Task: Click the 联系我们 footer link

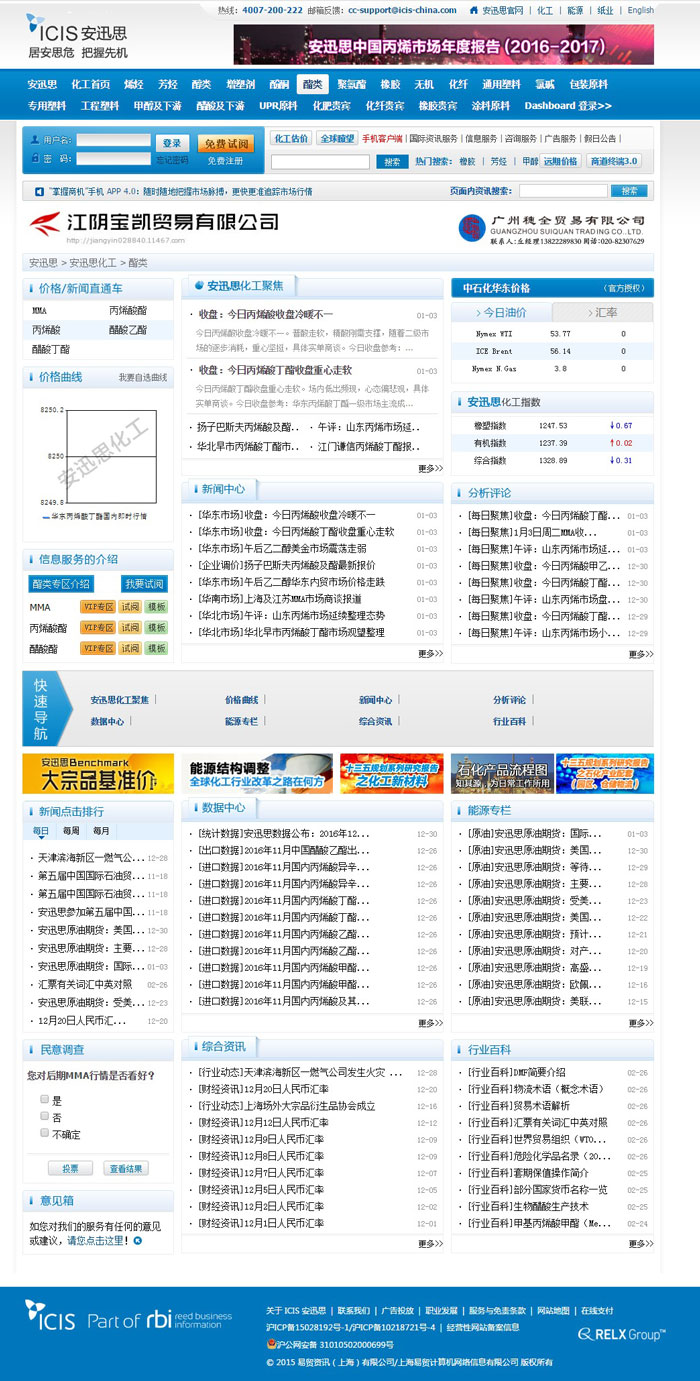Action: point(353,1310)
